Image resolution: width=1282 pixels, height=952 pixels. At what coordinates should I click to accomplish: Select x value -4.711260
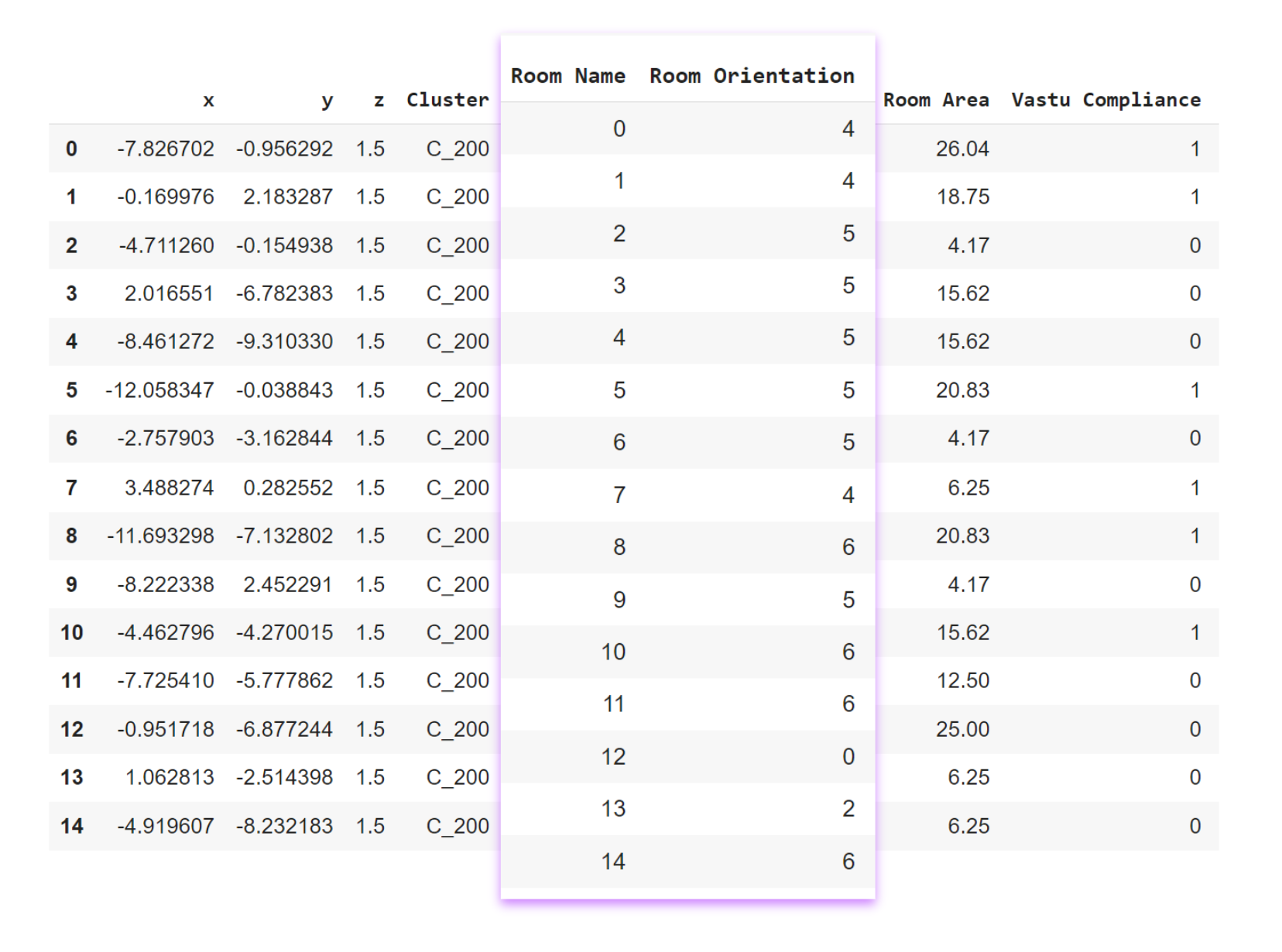click(x=166, y=245)
